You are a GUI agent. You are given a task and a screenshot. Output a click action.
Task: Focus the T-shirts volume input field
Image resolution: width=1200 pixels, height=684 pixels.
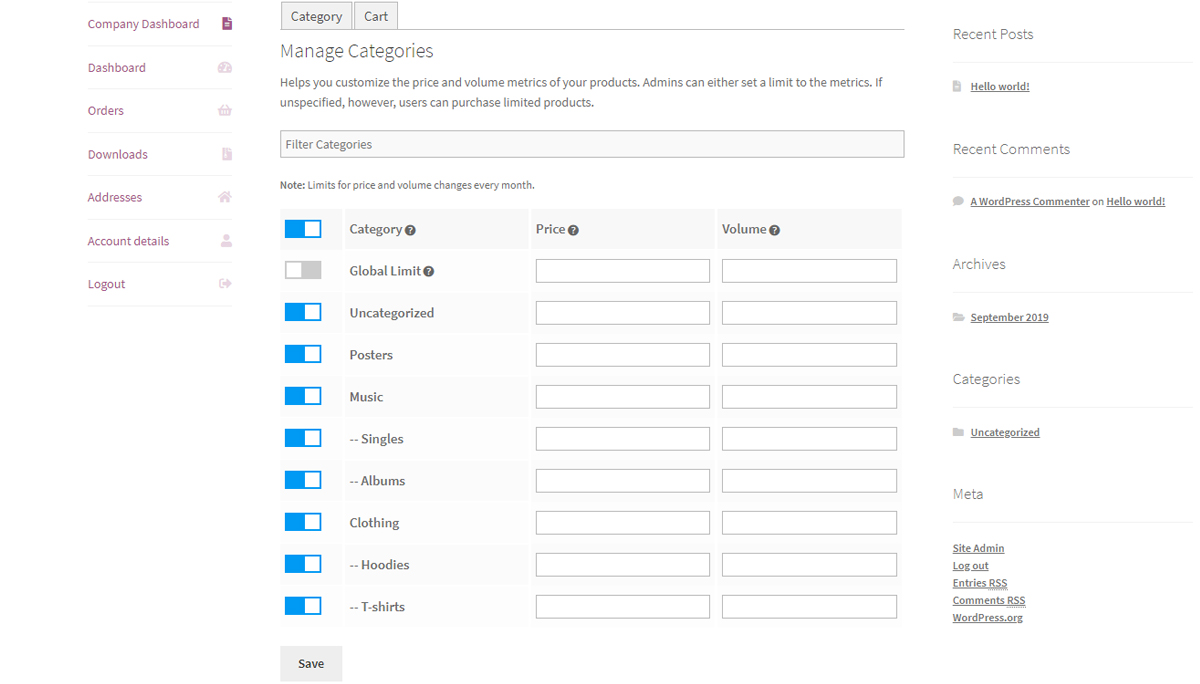pos(809,607)
